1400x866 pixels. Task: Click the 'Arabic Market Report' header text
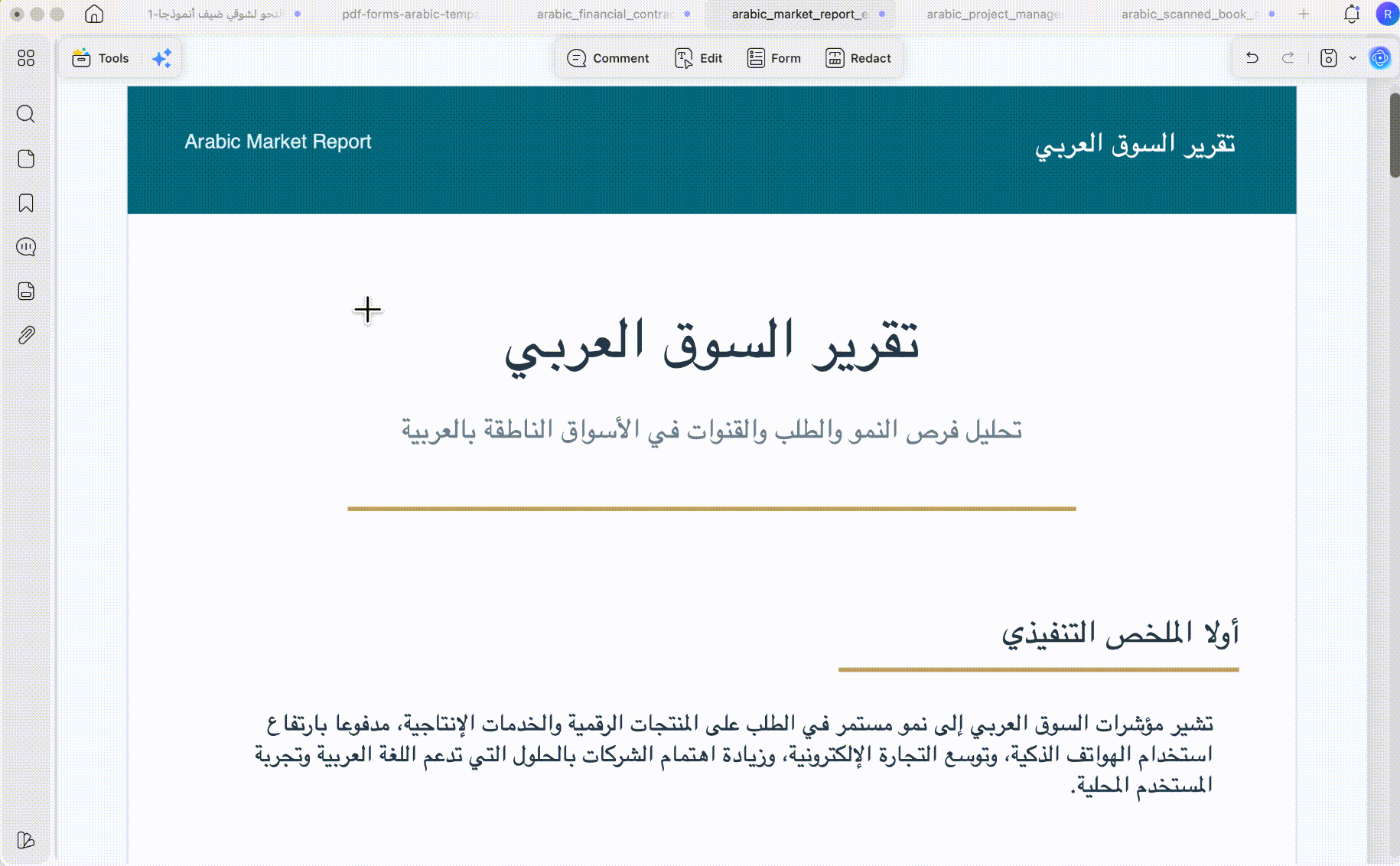pyautogui.click(x=278, y=142)
